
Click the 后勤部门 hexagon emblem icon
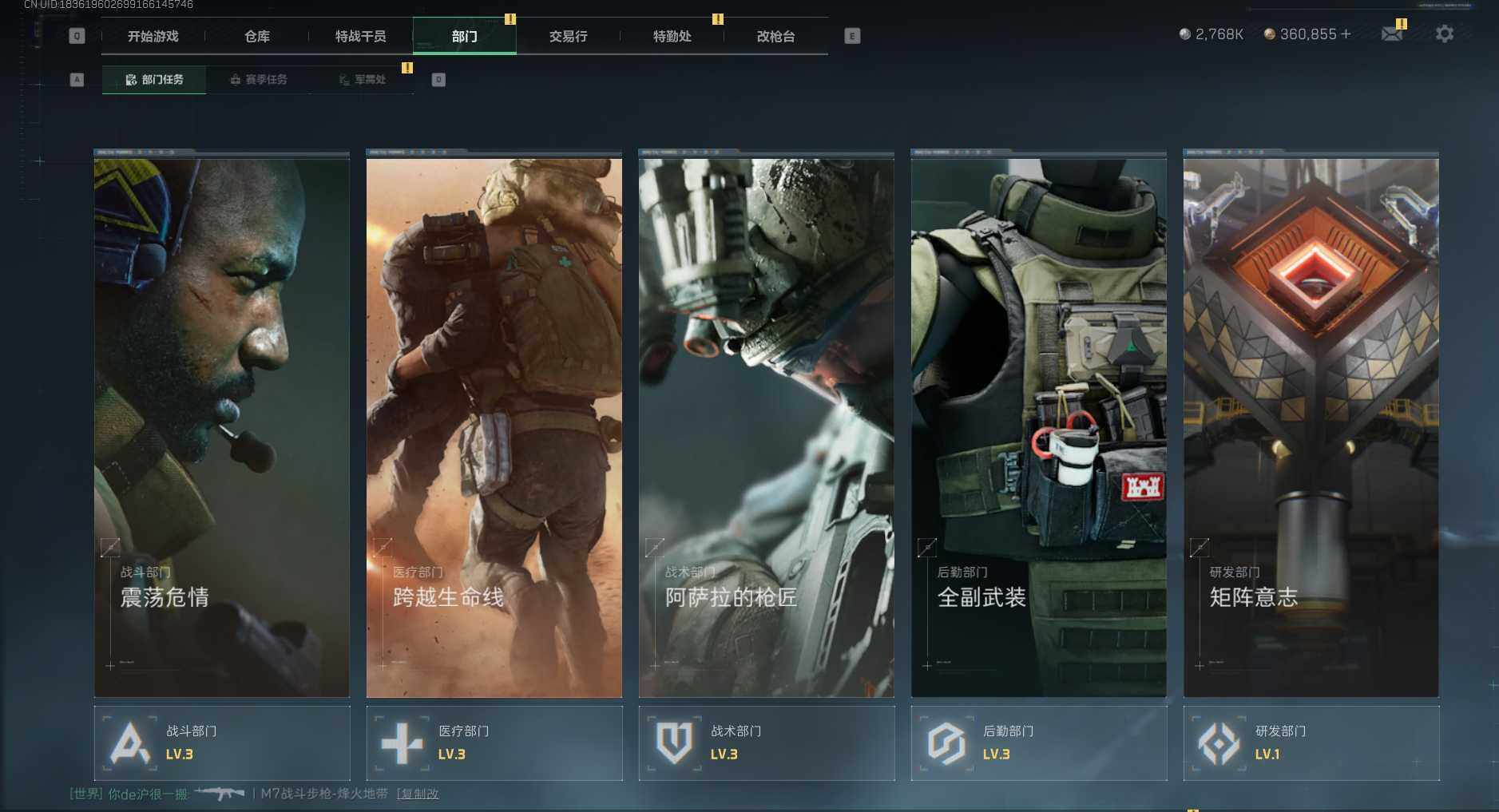point(946,743)
